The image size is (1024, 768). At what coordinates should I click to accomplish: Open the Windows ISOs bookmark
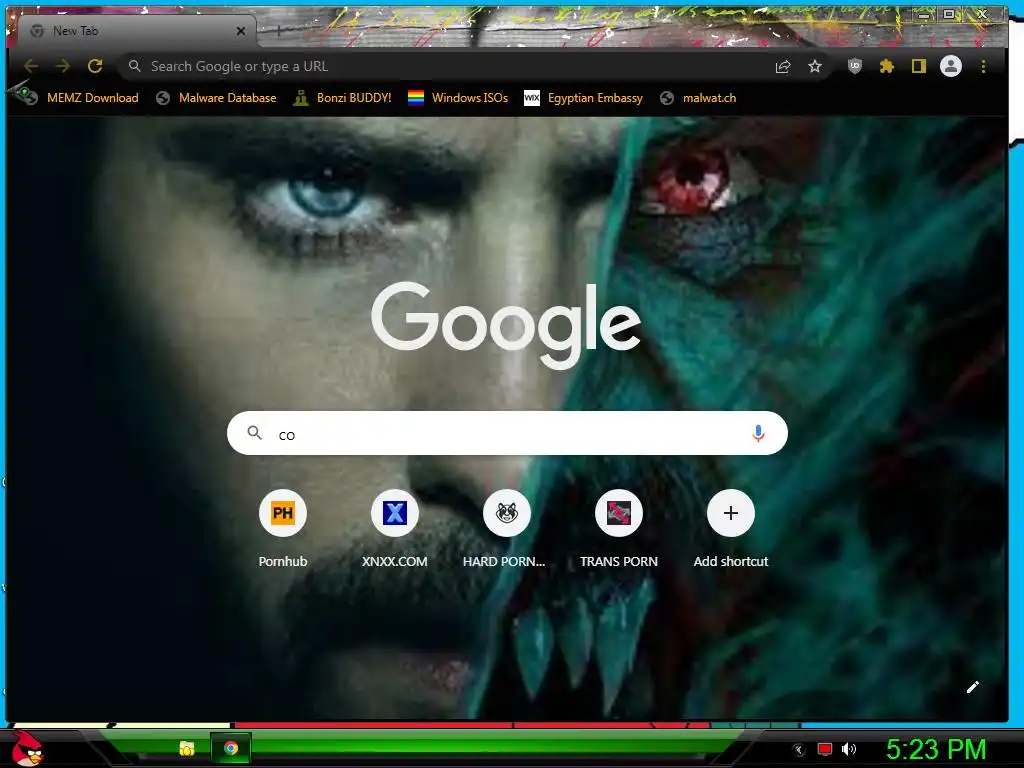coord(458,98)
